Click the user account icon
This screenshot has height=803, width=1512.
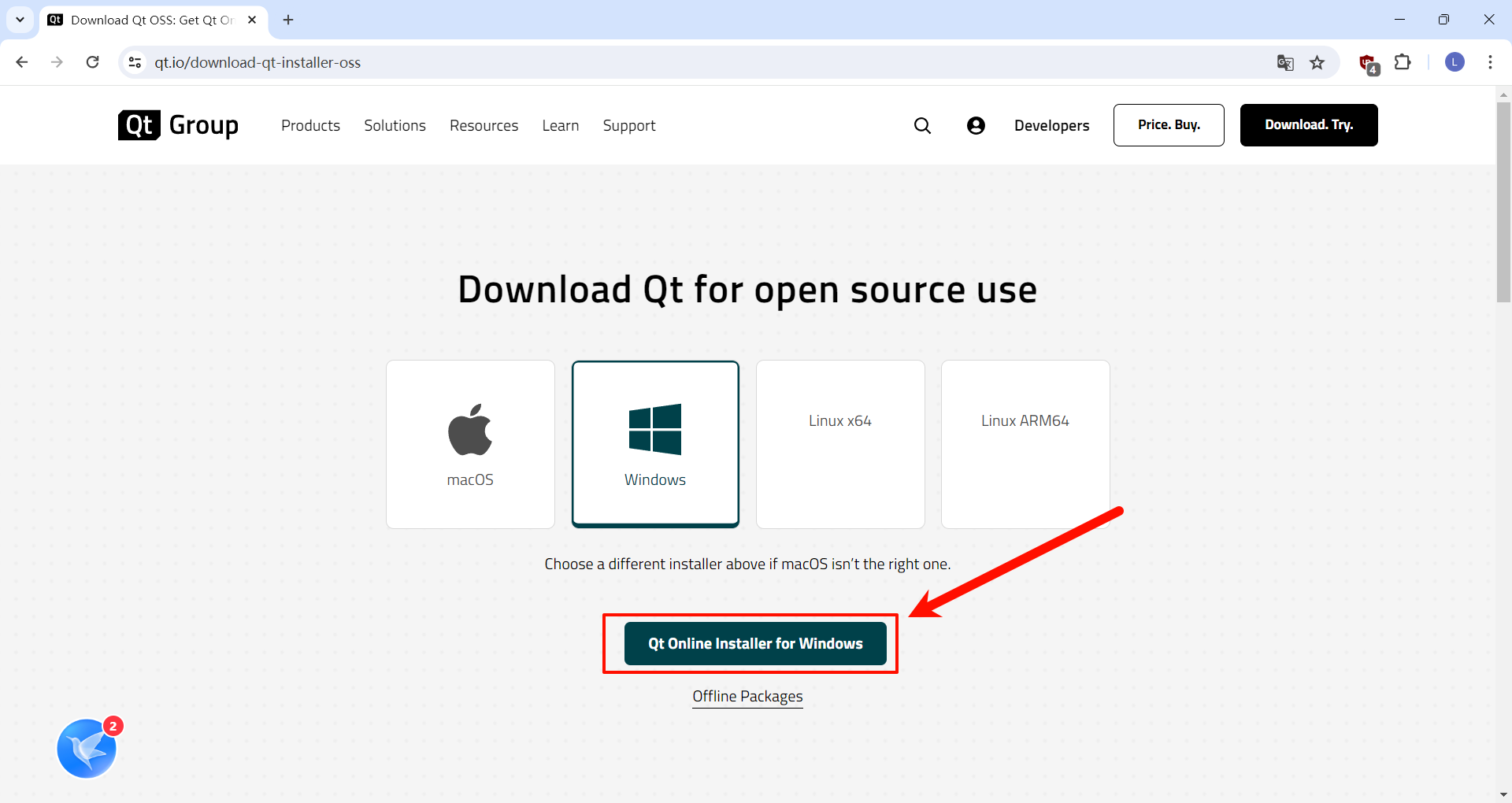click(976, 126)
